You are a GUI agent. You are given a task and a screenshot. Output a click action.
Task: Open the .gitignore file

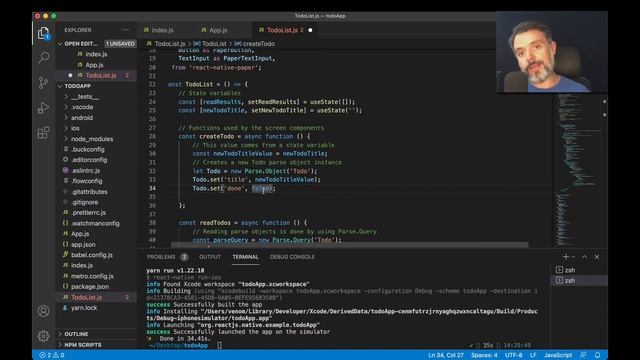tap(96, 202)
